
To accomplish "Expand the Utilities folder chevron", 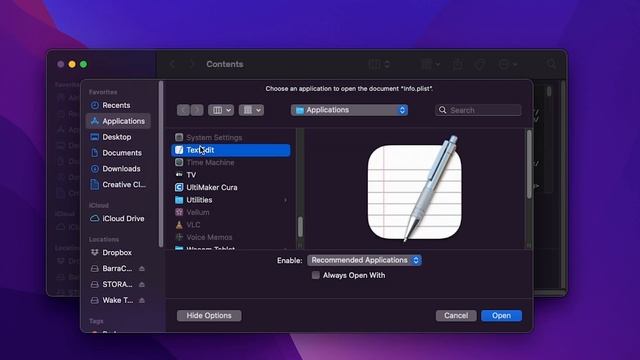I will pyautogui.click(x=285, y=200).
